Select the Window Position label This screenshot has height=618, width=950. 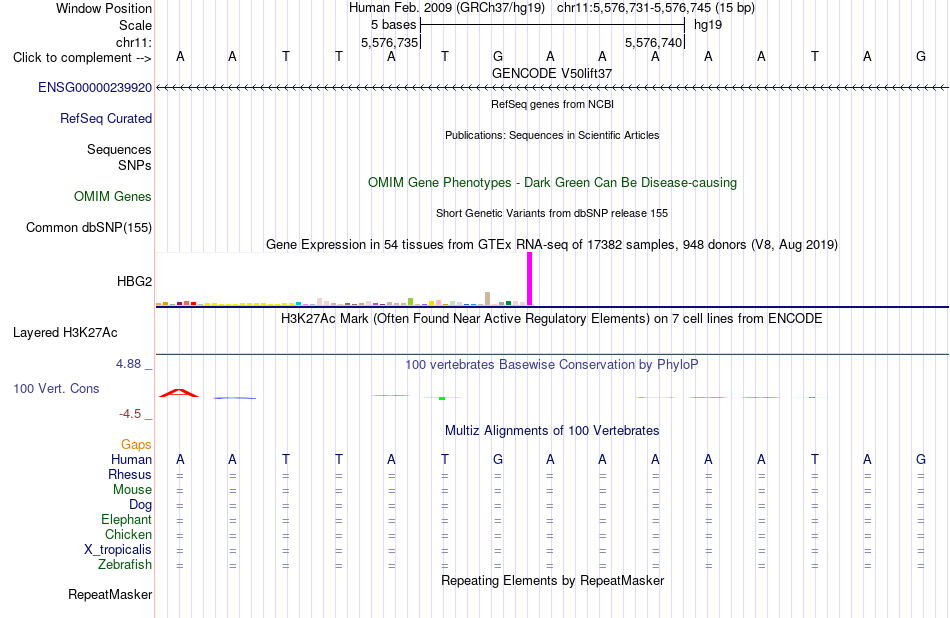click(x=104, y=9)
